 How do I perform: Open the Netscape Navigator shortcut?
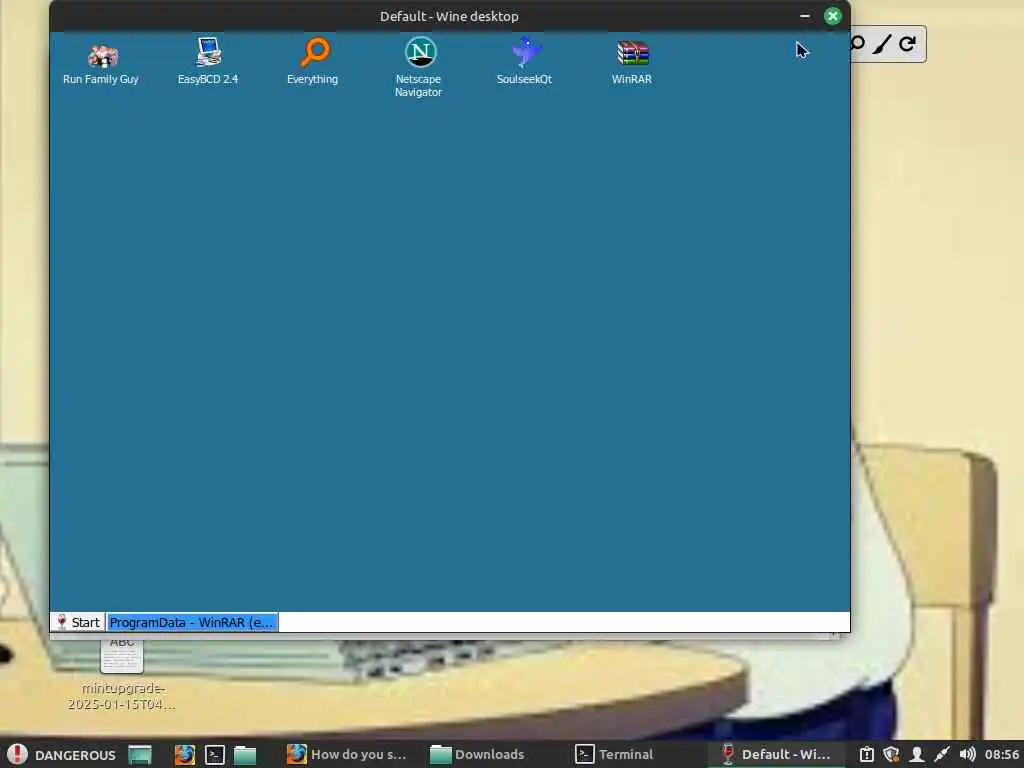[419, 67]
